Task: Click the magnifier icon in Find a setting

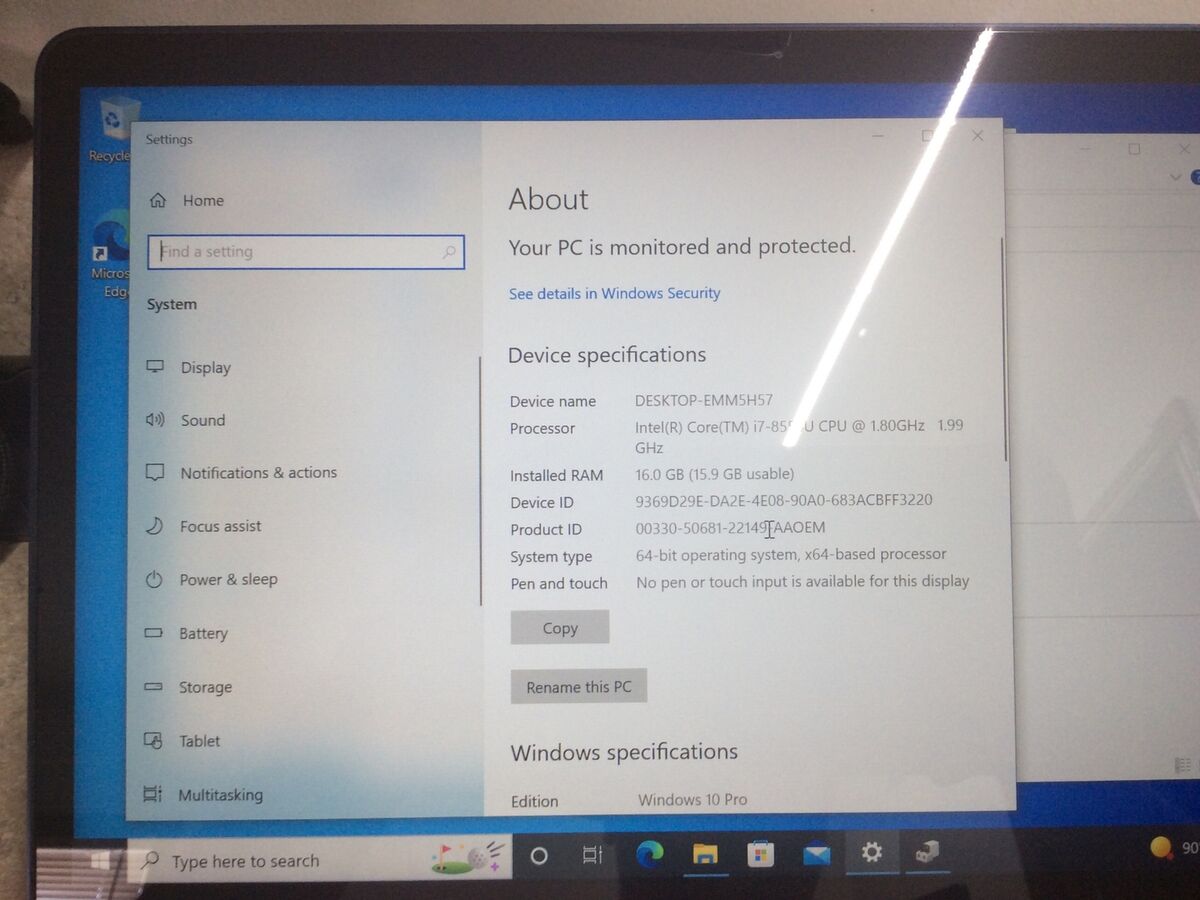Action: point(449,253)
